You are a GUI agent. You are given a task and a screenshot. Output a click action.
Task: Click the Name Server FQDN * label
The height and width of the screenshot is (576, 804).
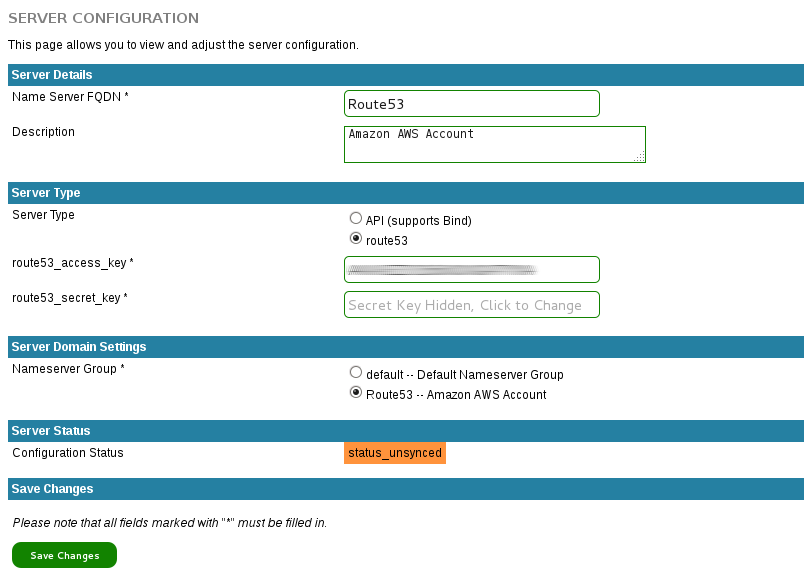click(x=70, y=97)
